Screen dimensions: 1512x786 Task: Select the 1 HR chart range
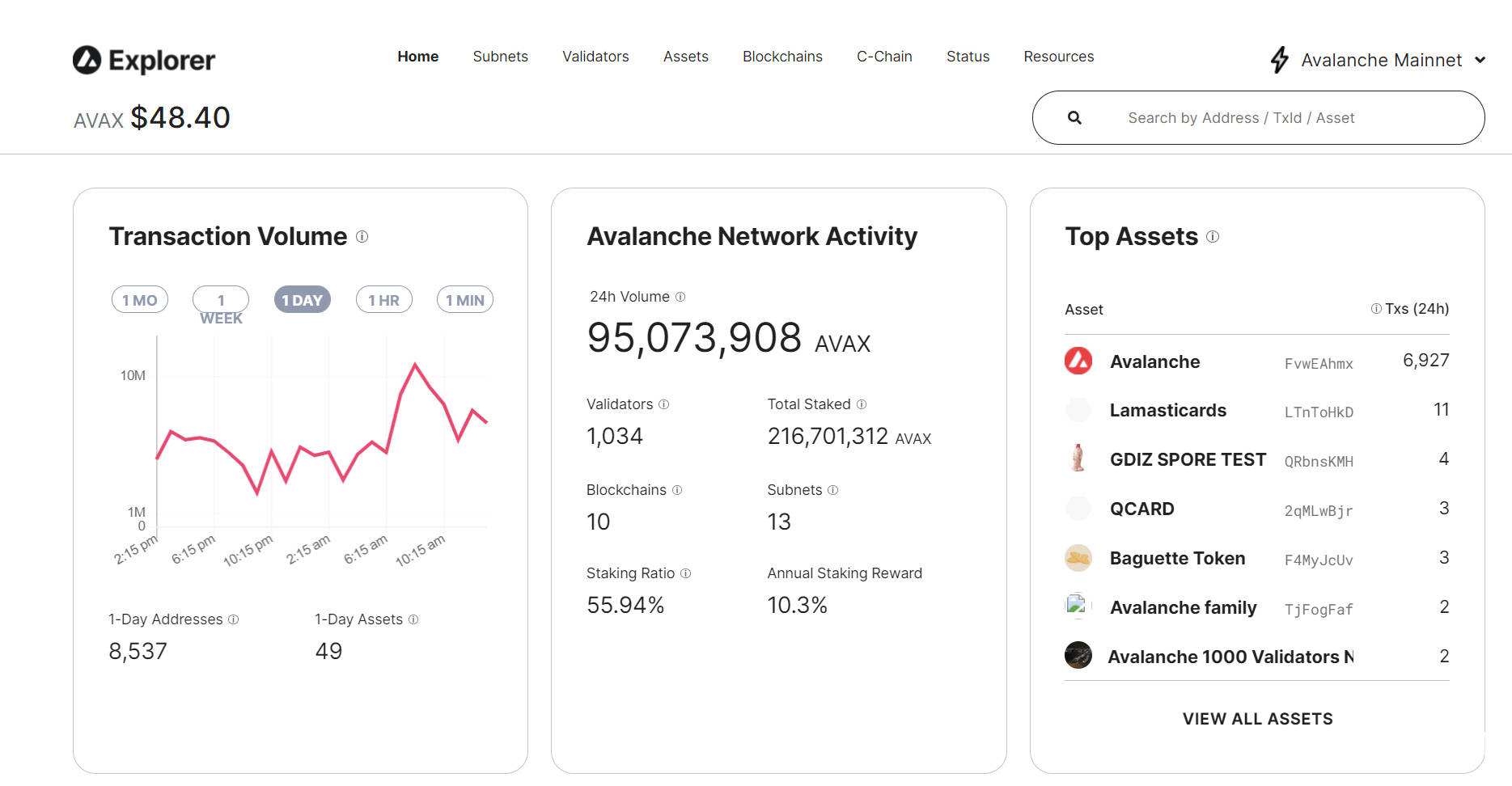383,300
